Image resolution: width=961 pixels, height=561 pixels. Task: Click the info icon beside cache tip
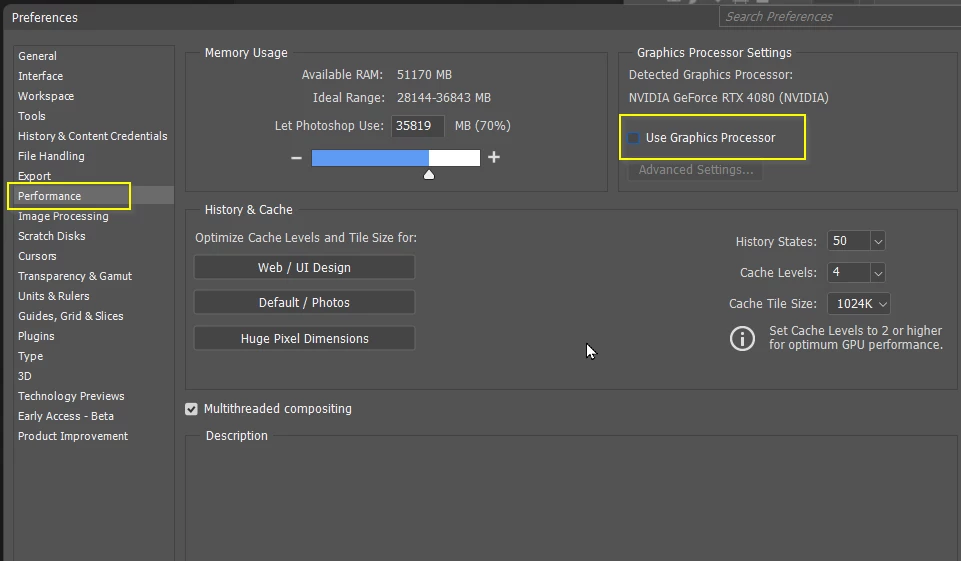pyautogui.click(x=742, y=338)
